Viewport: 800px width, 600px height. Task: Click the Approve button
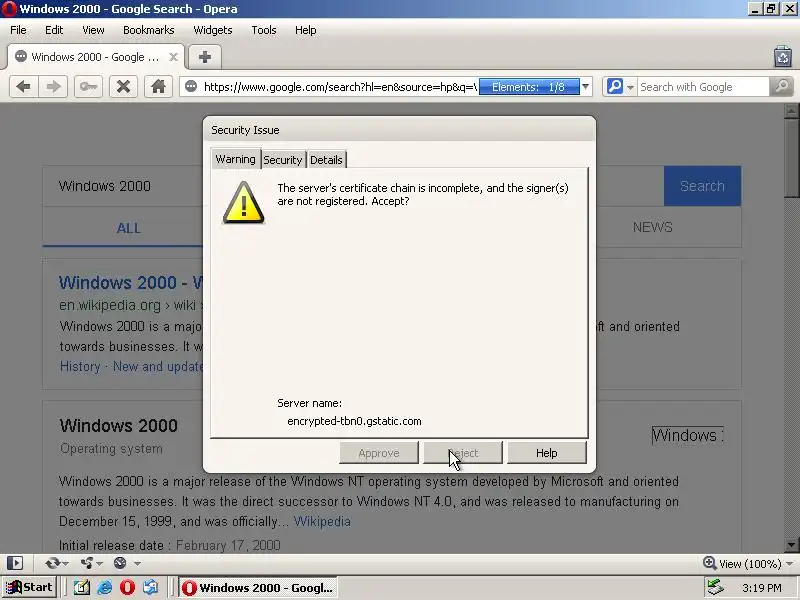(379, 453)
